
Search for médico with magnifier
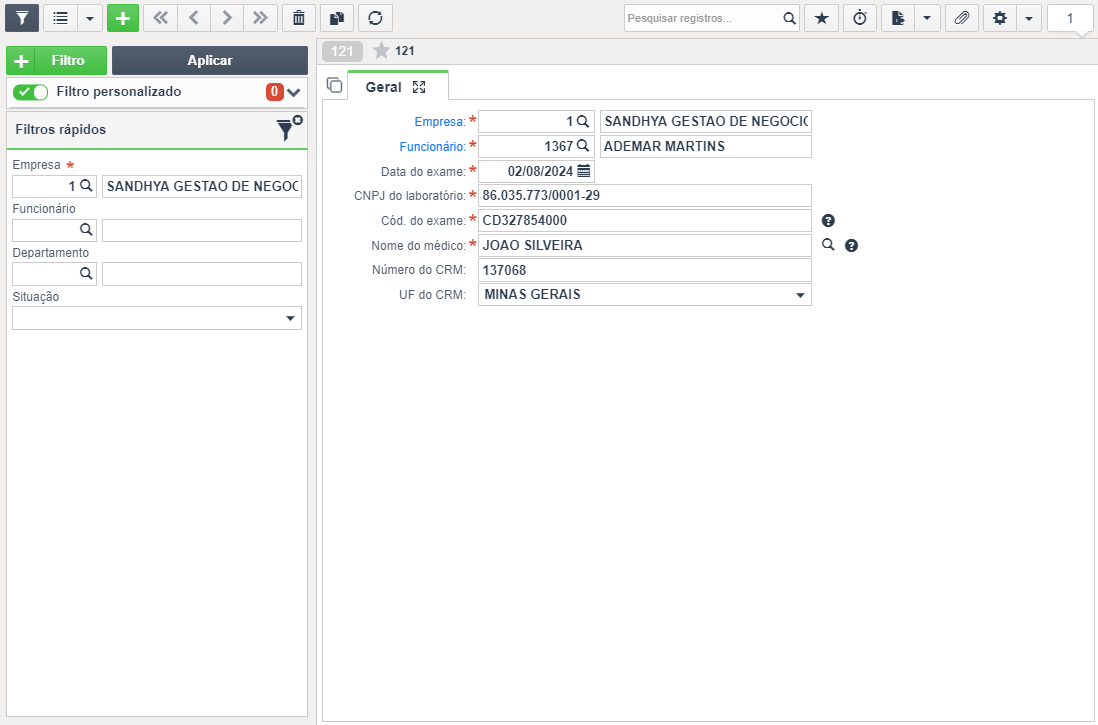[x=828, y=244]
